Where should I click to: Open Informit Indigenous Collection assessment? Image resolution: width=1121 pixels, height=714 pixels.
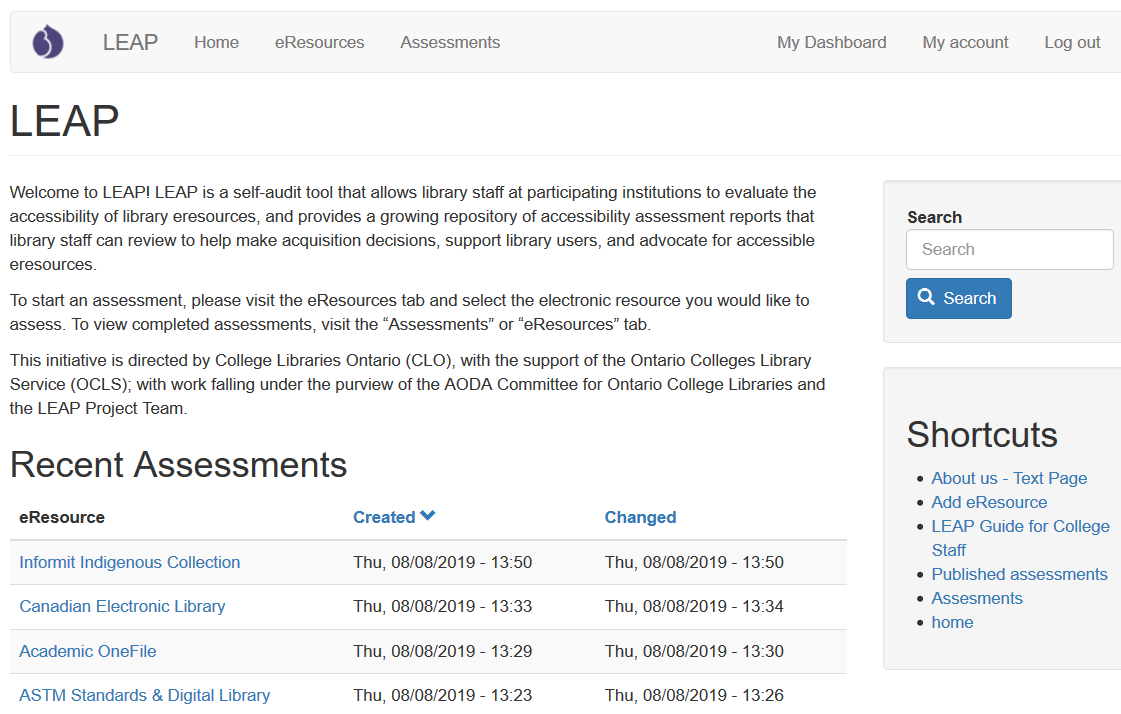130,562
